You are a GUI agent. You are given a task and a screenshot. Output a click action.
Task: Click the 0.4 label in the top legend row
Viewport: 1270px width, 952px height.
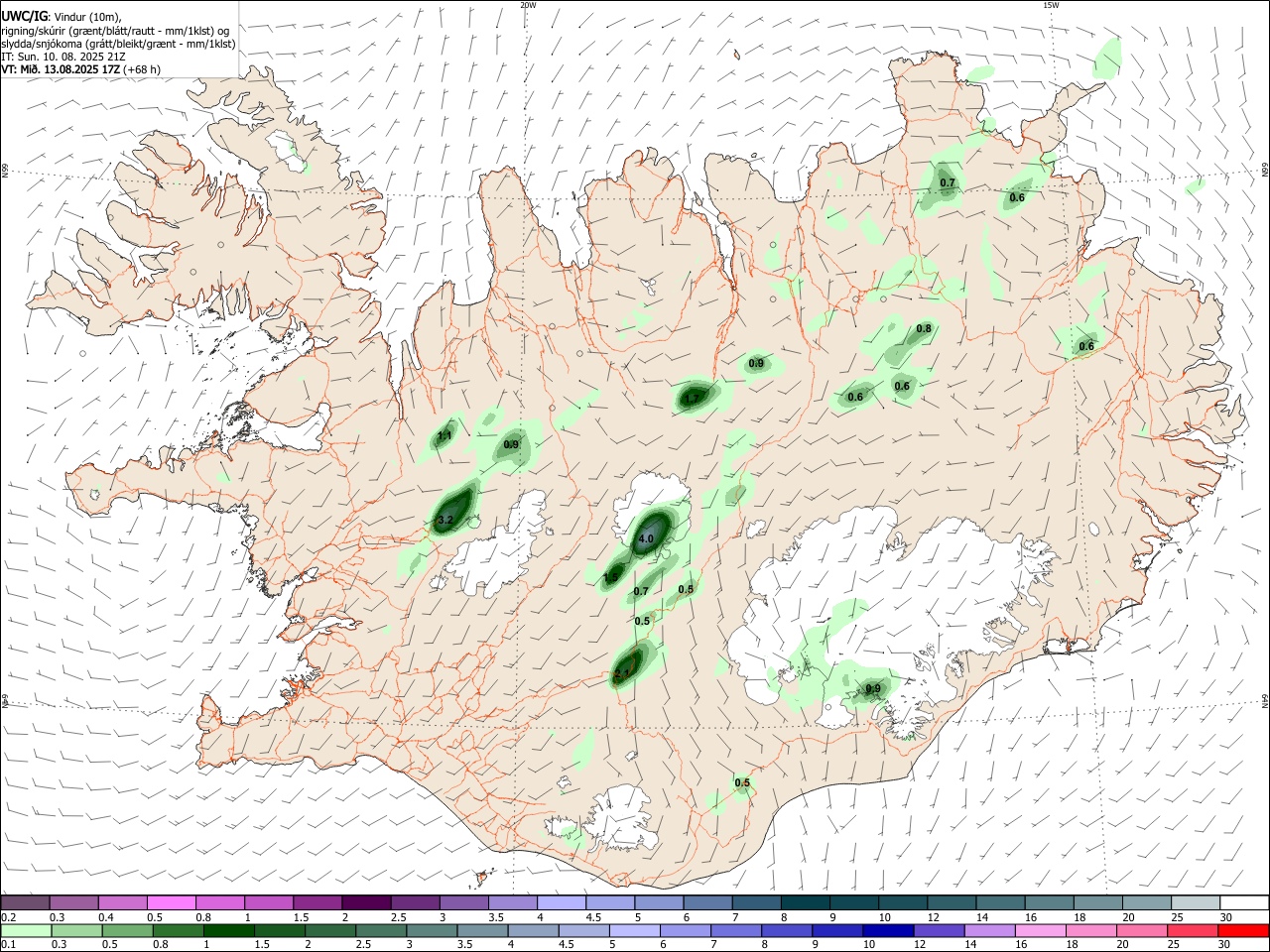[106, 917]
